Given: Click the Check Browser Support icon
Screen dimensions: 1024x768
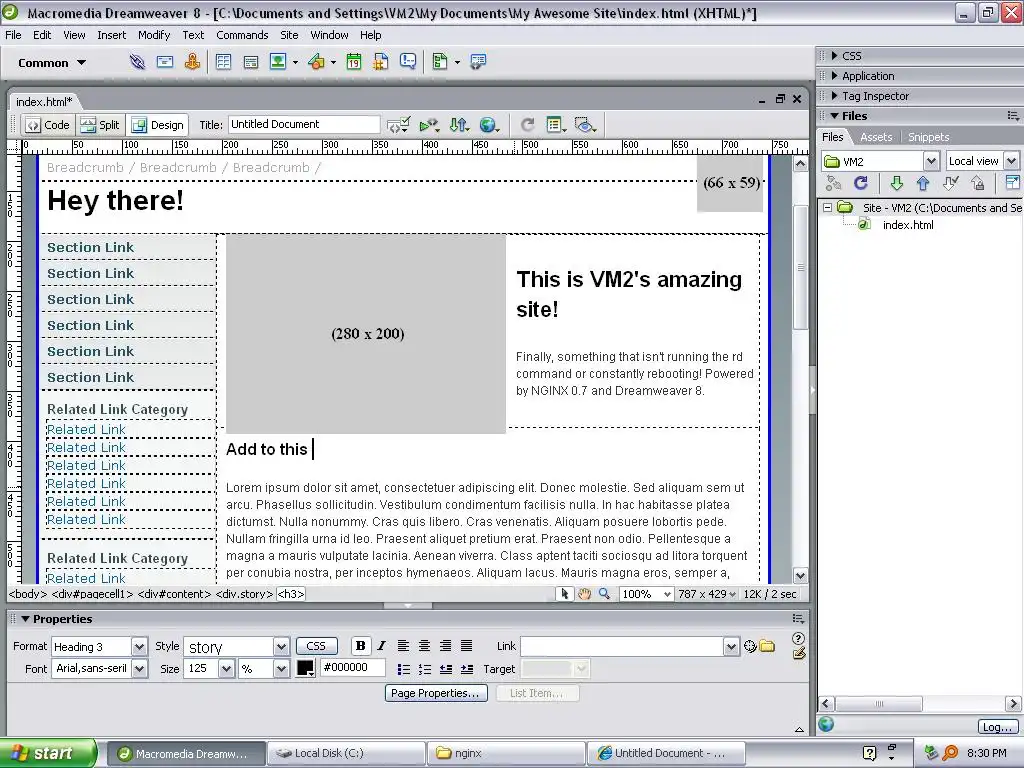Looking at the screenshot, I should [429, 125].
